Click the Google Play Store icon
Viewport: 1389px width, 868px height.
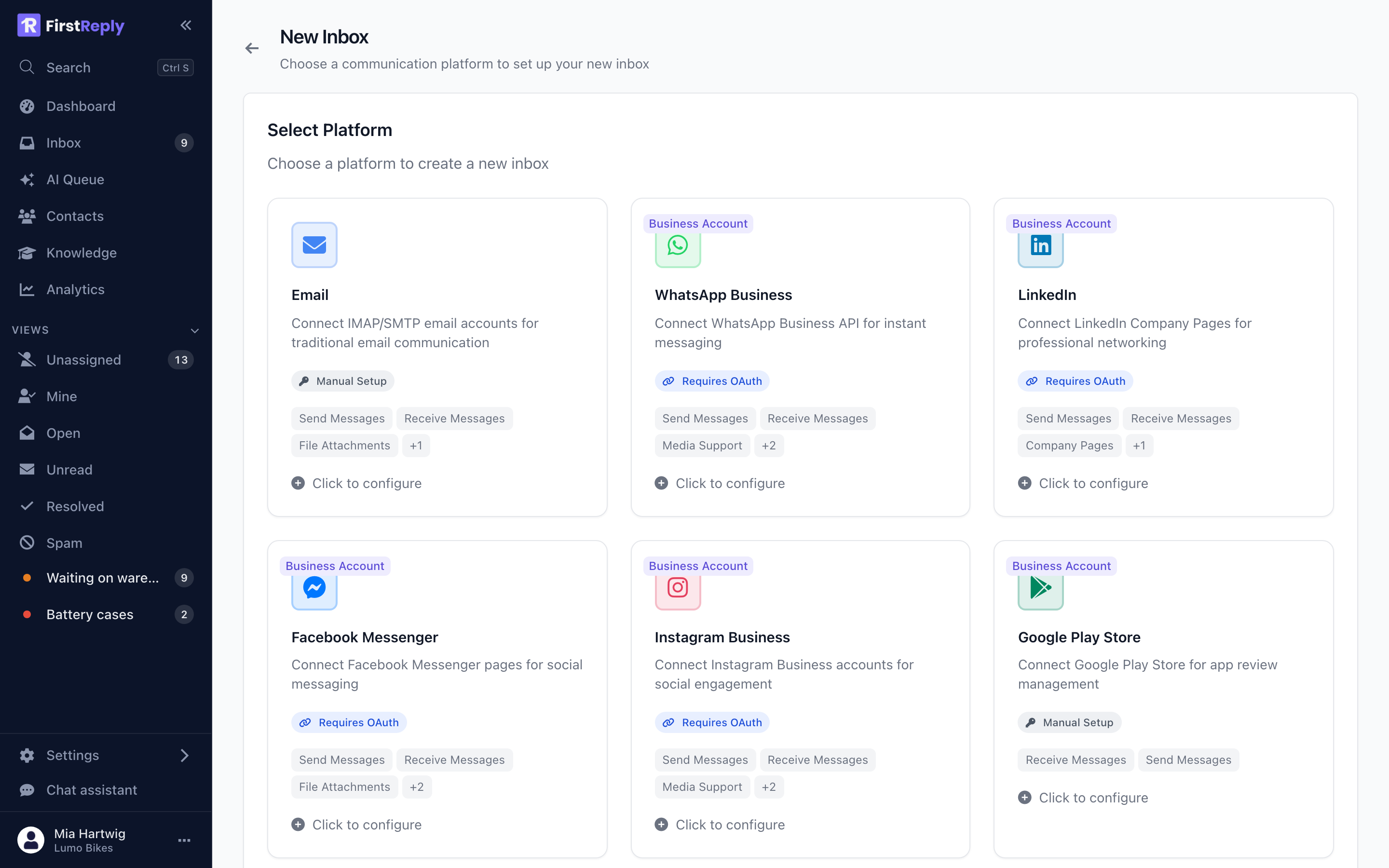coord(1041,587)
